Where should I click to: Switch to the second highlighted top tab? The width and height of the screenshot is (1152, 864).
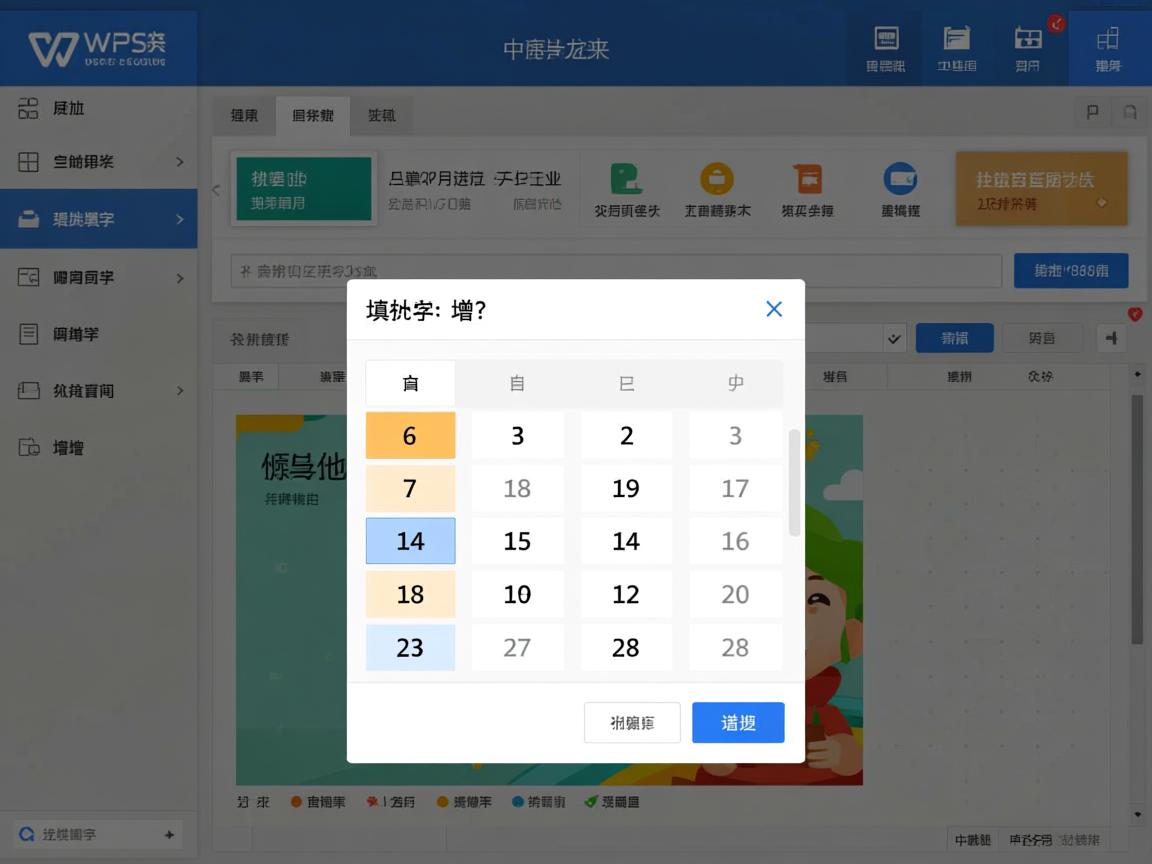[311, 115]
